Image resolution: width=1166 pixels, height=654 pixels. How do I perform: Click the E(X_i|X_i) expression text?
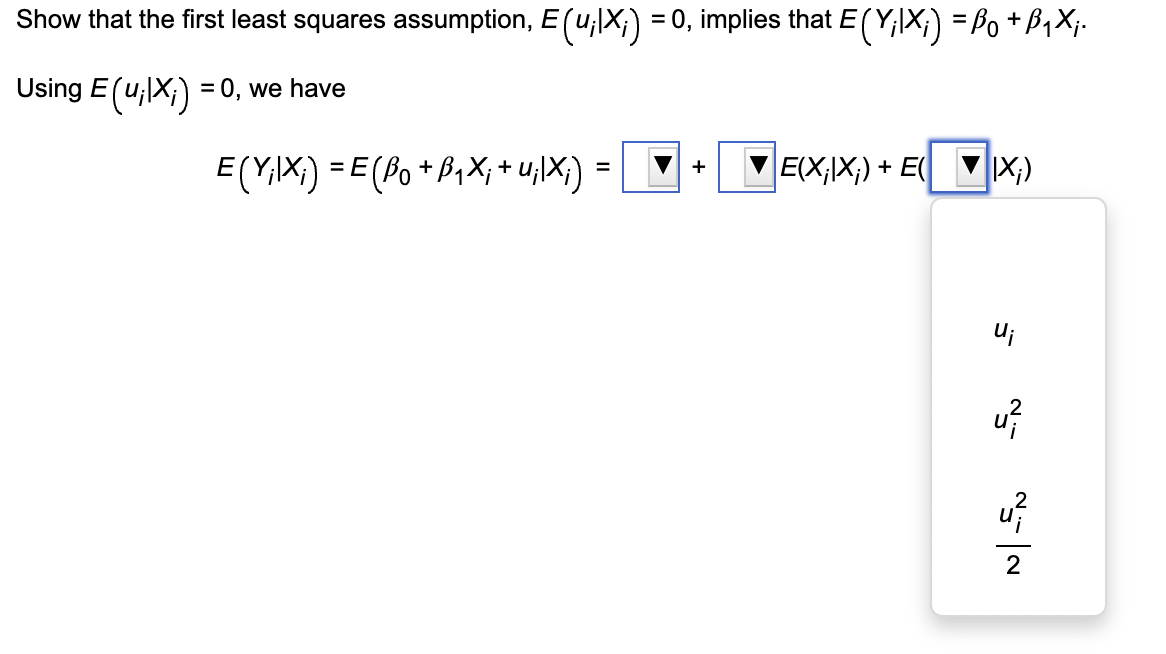823,167
